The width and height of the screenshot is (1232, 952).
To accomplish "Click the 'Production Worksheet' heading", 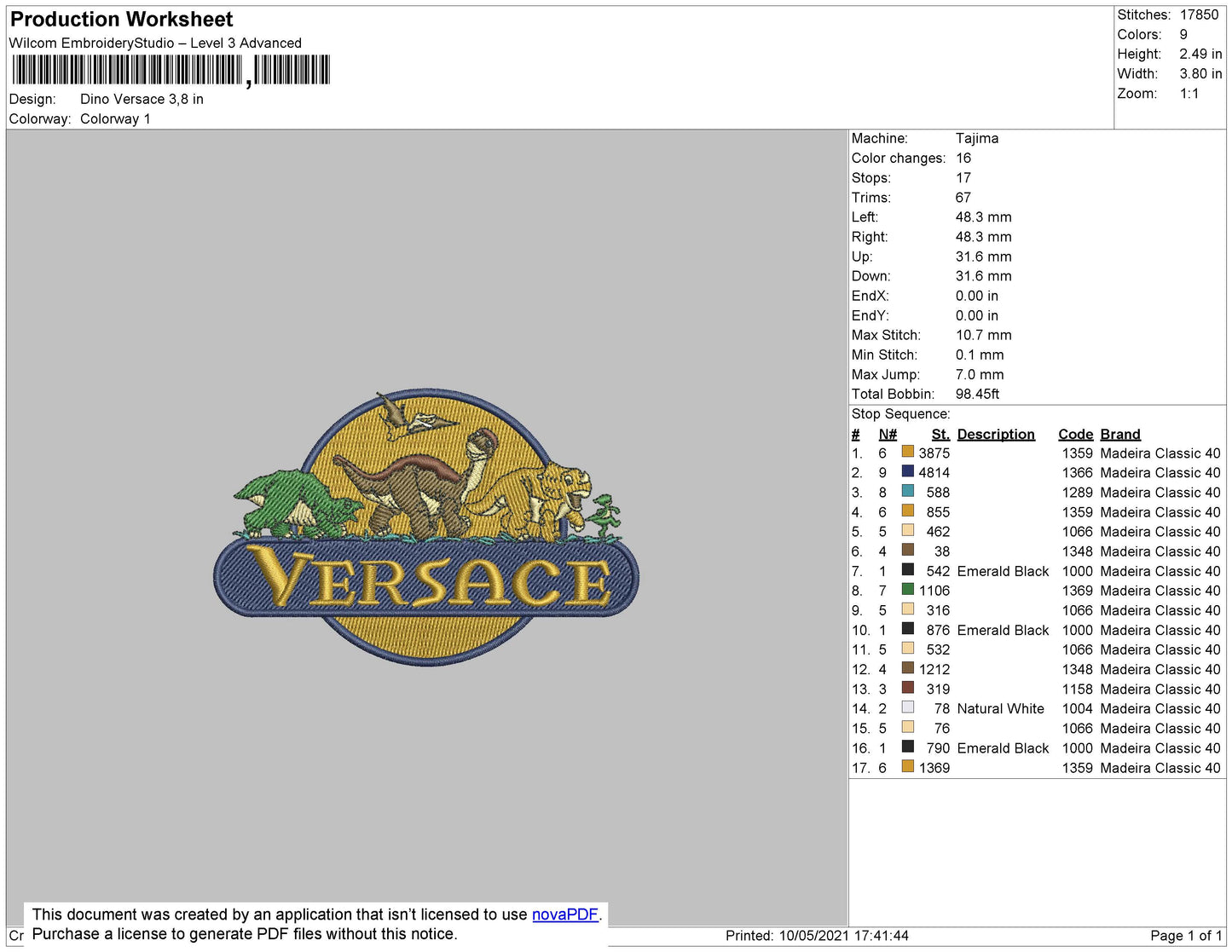I will (x=121, y=20).
